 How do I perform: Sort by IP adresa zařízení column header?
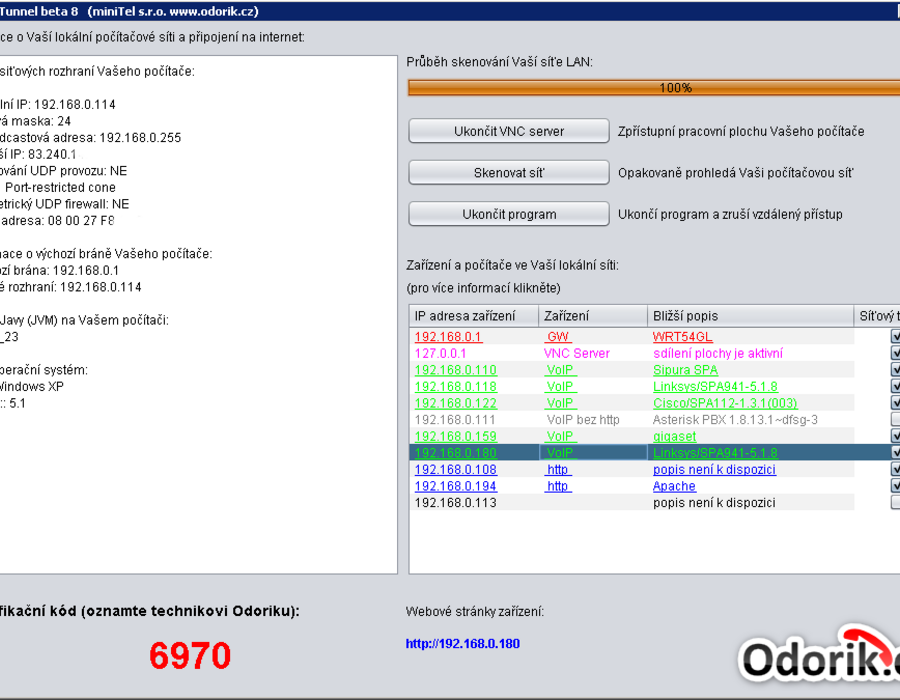pos(474,316)
